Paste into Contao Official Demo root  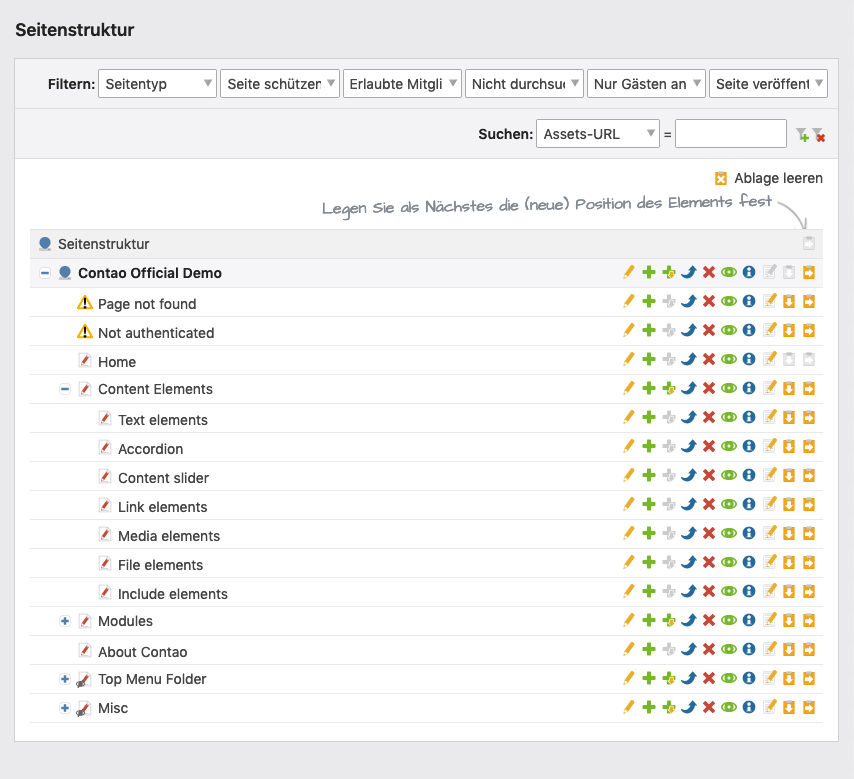point(809,272)
